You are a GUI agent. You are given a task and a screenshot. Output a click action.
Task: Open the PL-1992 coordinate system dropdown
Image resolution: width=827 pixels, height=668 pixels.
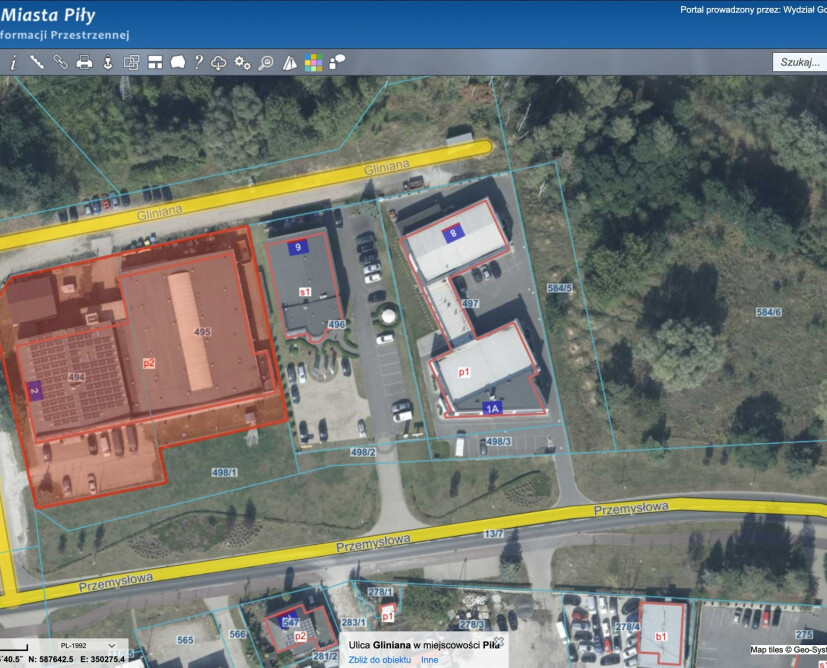[83, 646]
